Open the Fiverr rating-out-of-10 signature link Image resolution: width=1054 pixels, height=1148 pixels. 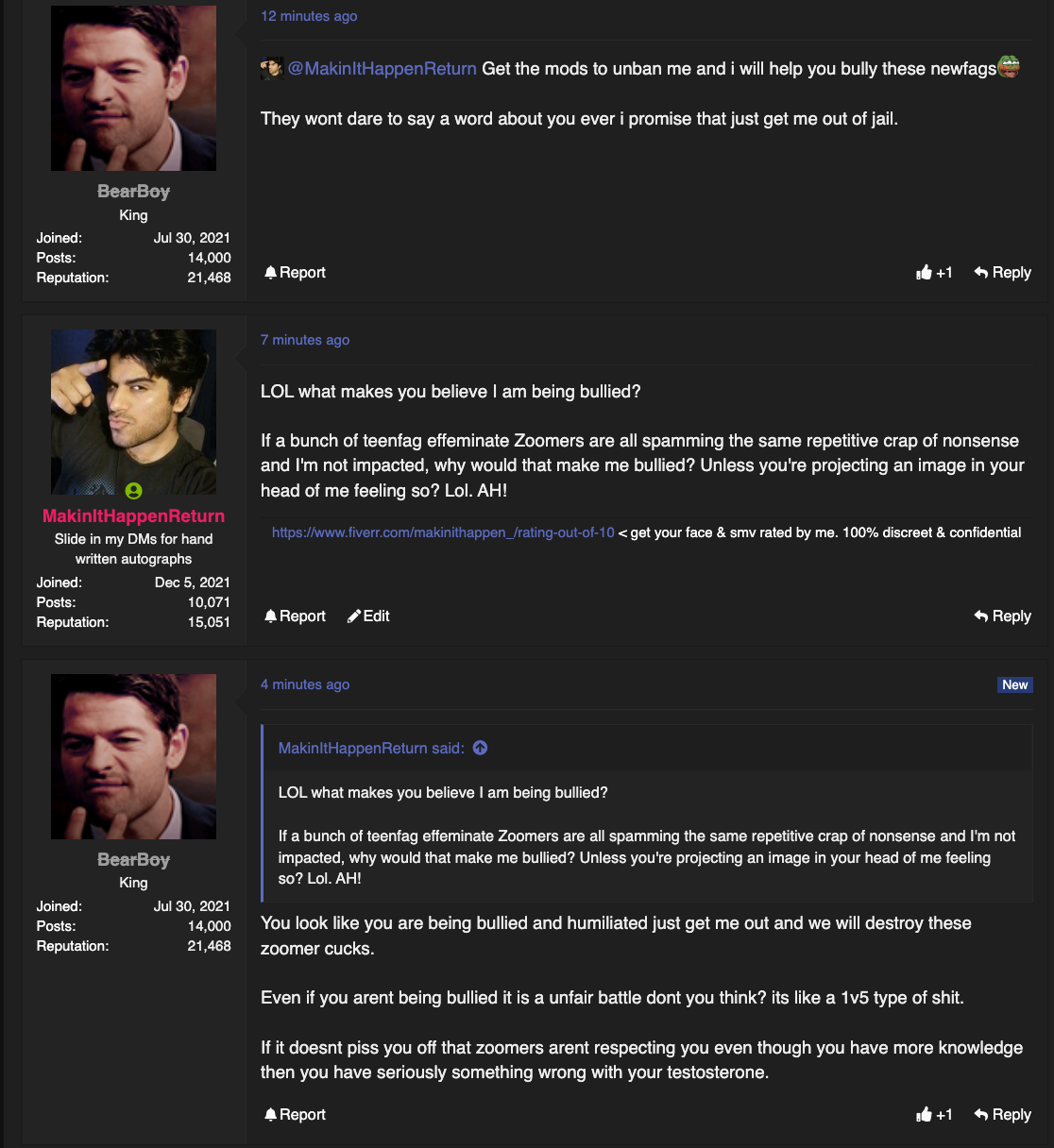(443, 532)
